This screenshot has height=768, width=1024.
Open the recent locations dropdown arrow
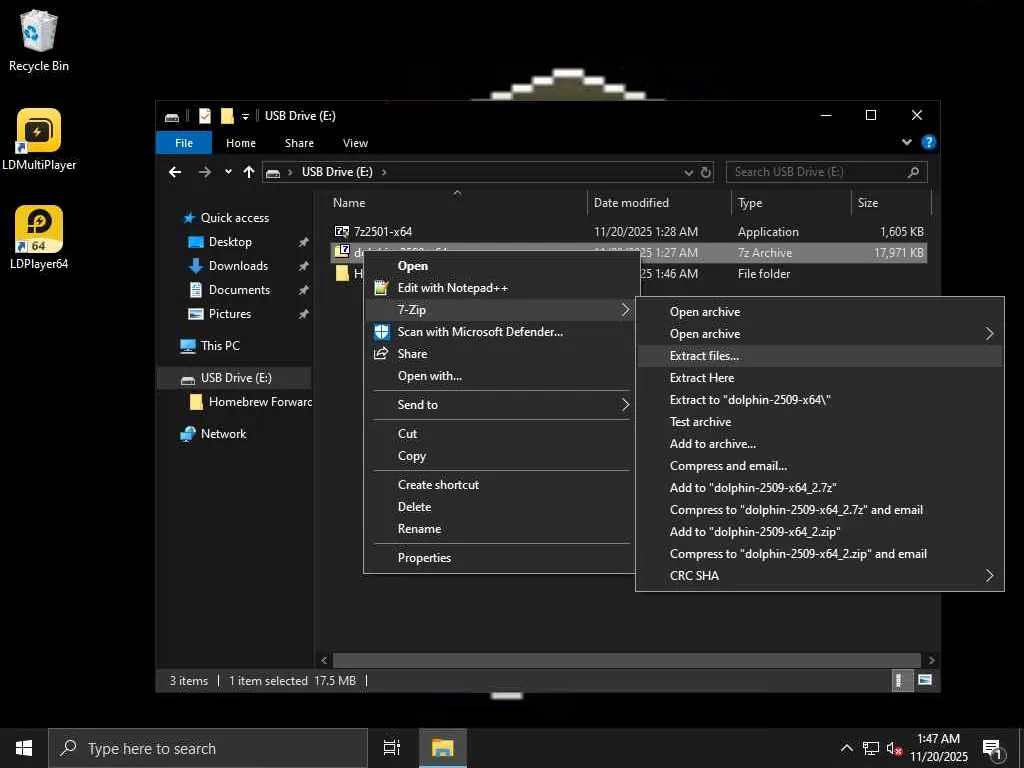[228, 172]
